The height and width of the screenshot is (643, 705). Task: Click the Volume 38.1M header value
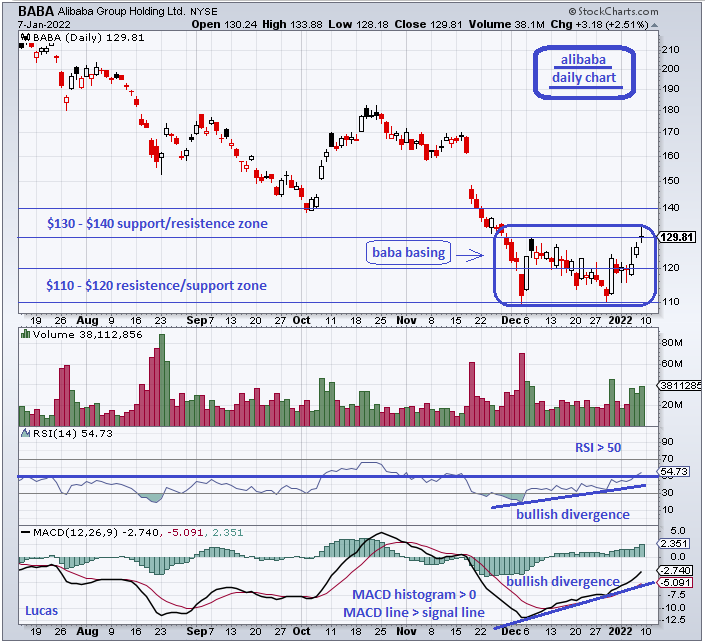[x=506, y=24]
